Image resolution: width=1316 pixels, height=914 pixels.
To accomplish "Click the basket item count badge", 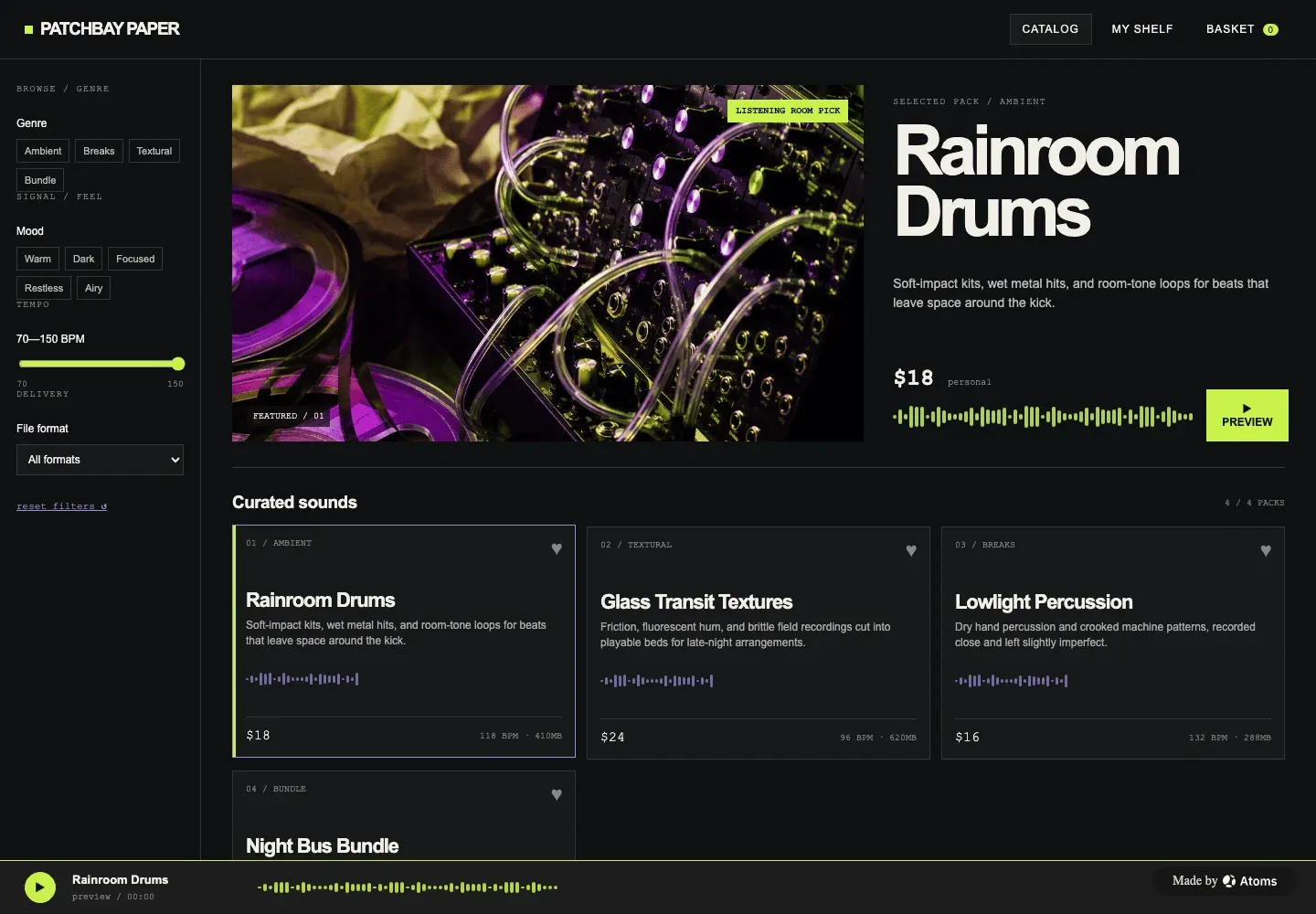I will (x=1270, y=29).
